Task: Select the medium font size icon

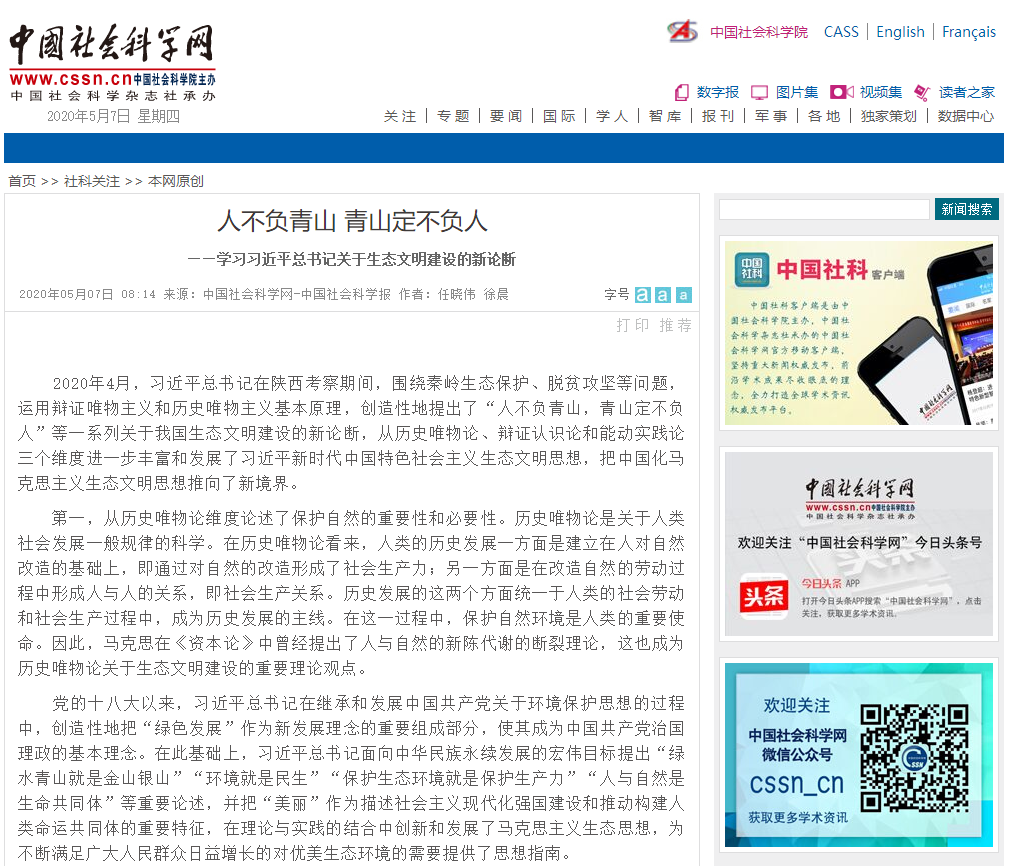Action: click(663, 295)
